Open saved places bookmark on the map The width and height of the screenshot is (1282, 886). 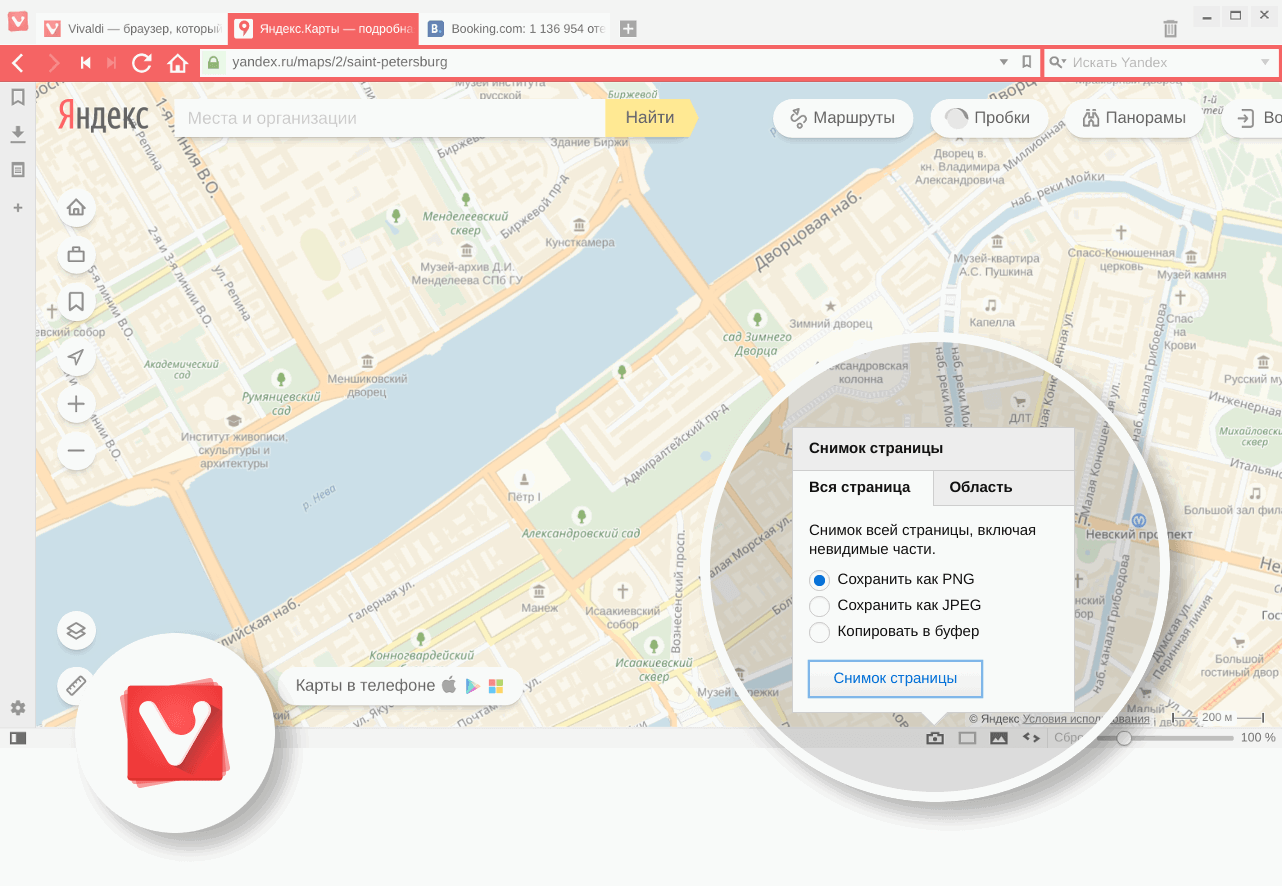click(x=76, y=302)
